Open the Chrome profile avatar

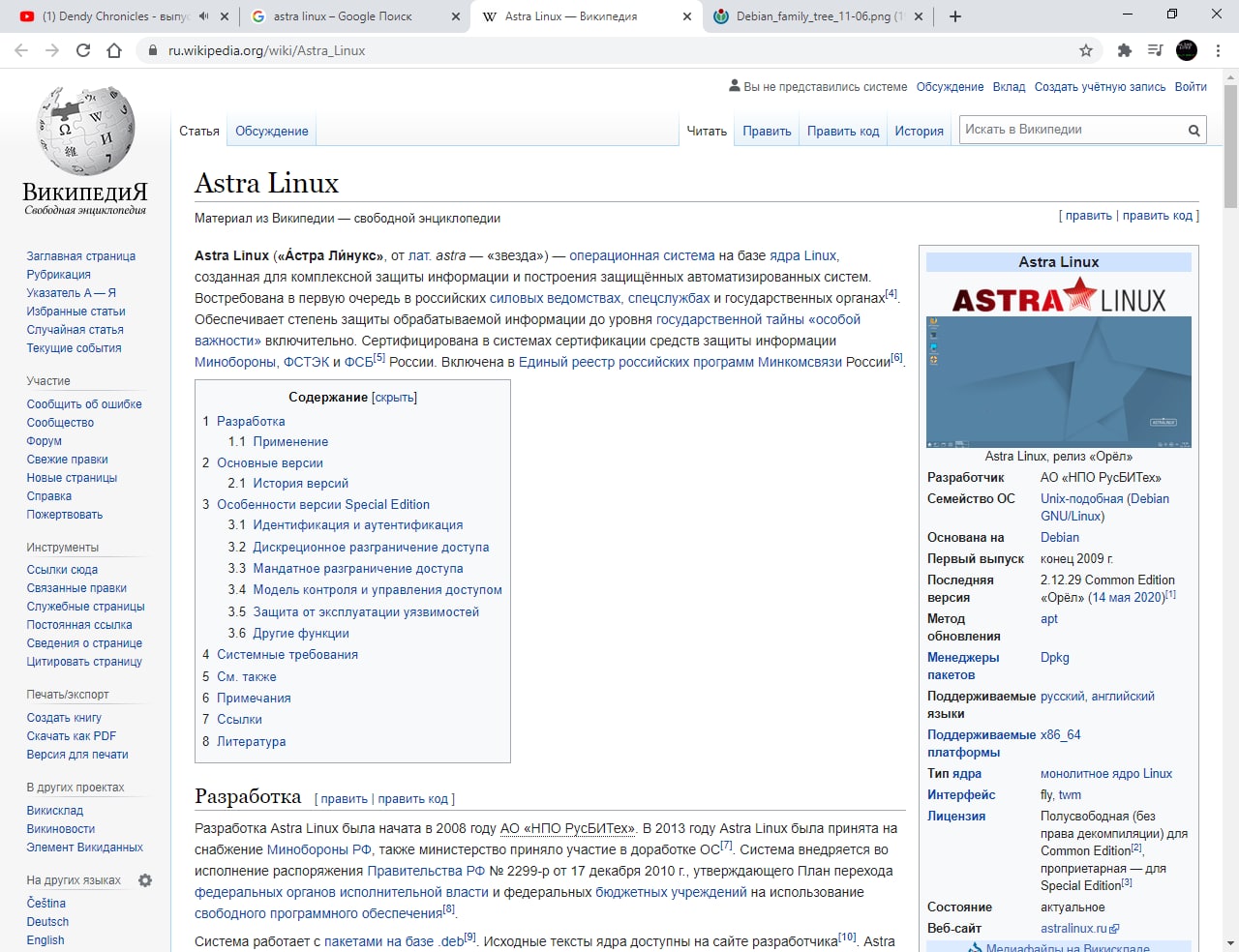click(1187, 50)
